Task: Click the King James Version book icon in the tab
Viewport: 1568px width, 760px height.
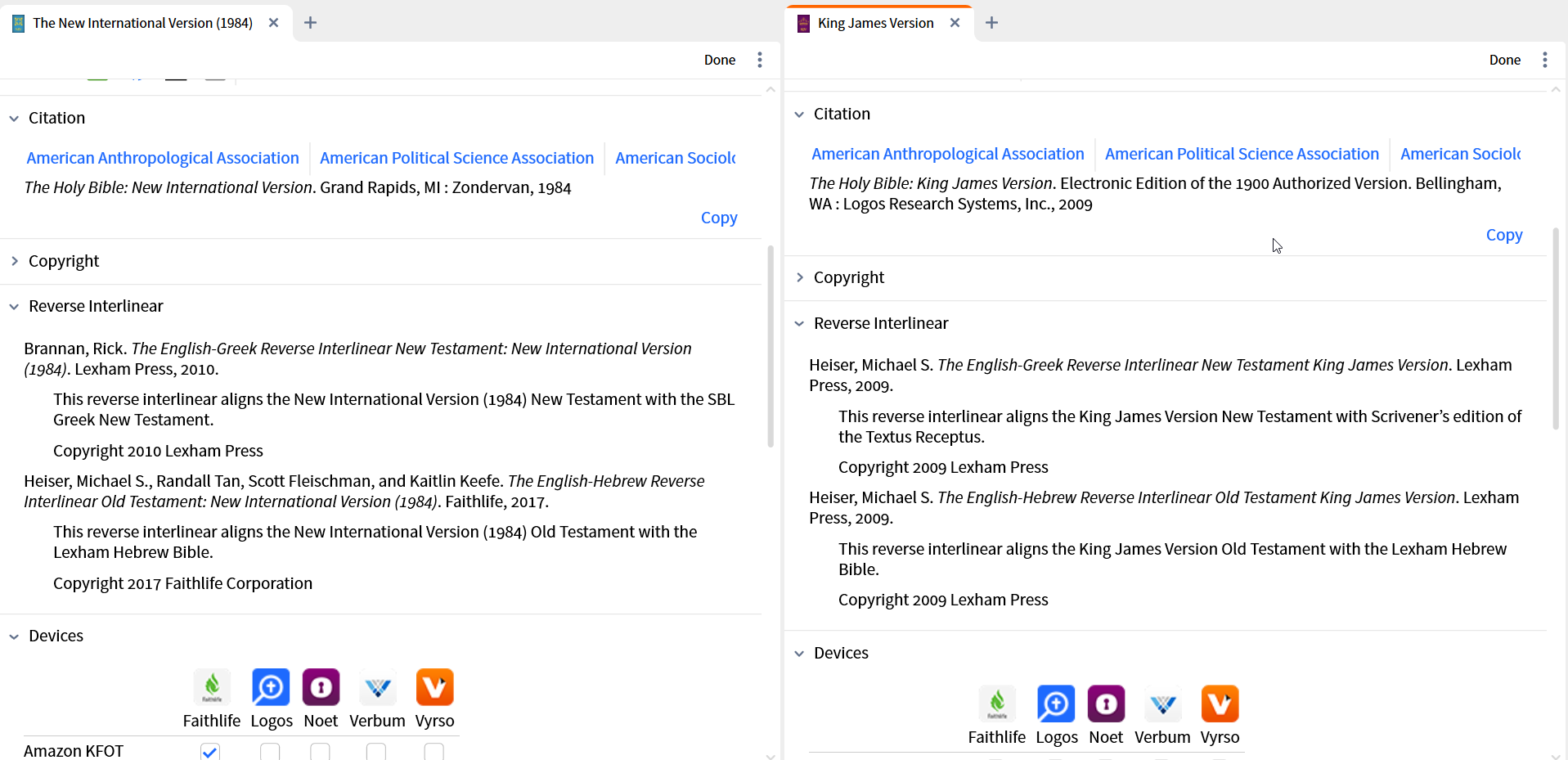Action: point(803,24)
